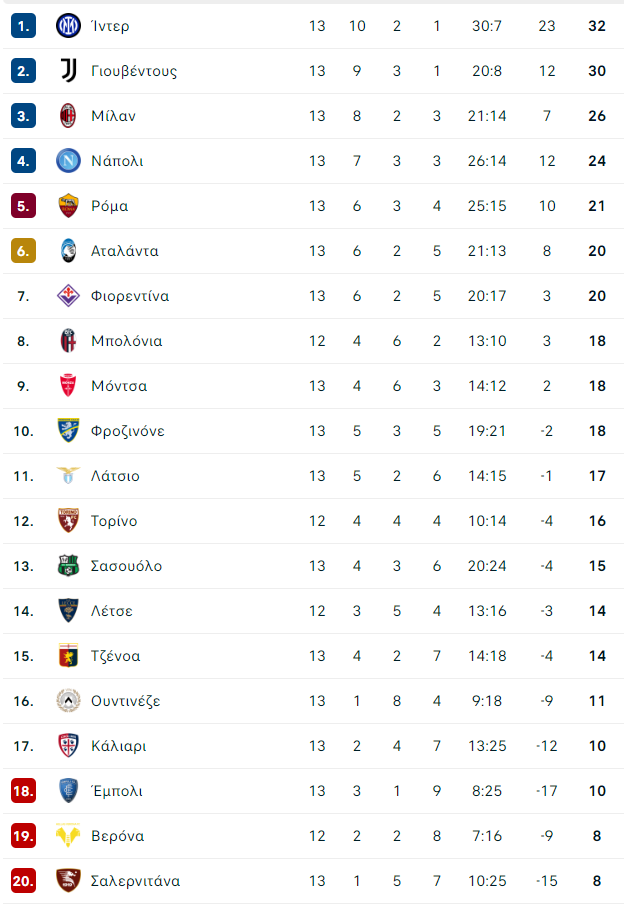Open the Φροζινόνε team page

[128, 431]
